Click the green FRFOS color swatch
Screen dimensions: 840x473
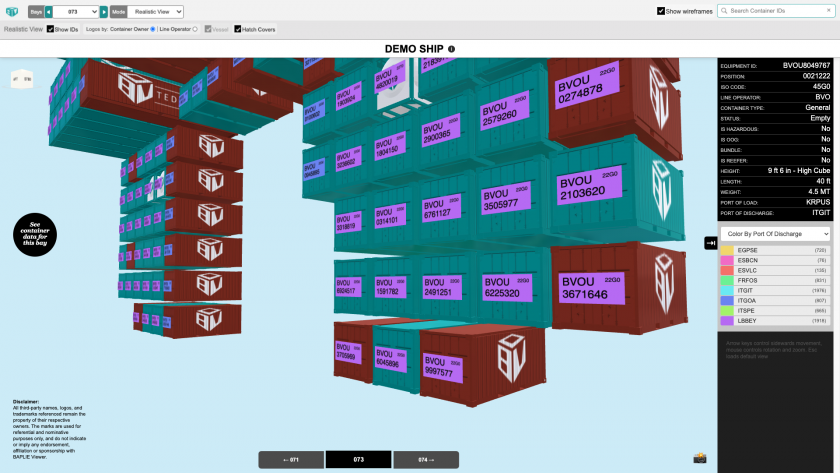tap(727, 280)
